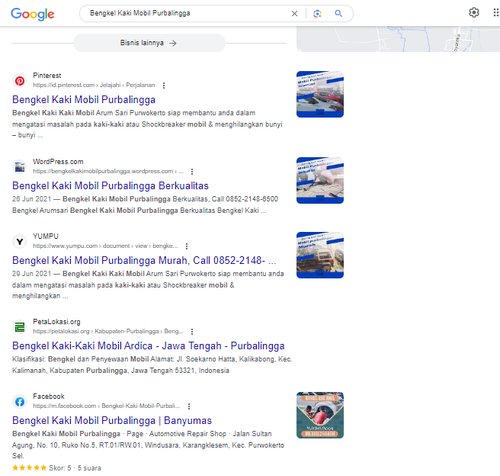
Task: Open three-dot menu for Facebook result
Action: 189,406
